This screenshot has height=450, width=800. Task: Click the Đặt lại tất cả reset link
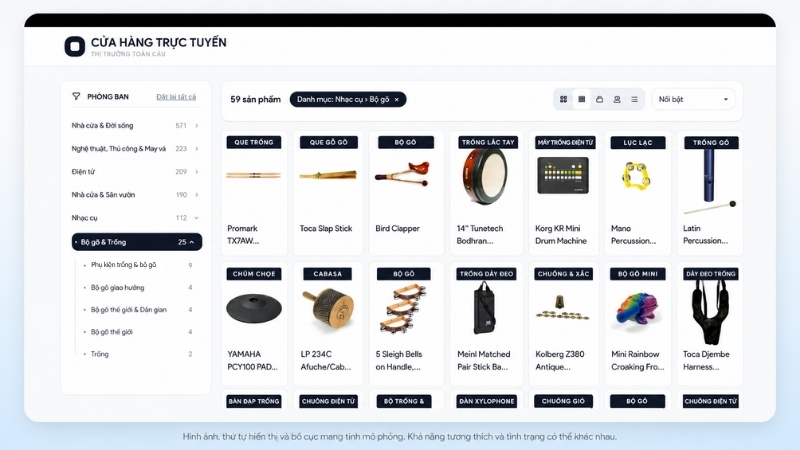176,96
